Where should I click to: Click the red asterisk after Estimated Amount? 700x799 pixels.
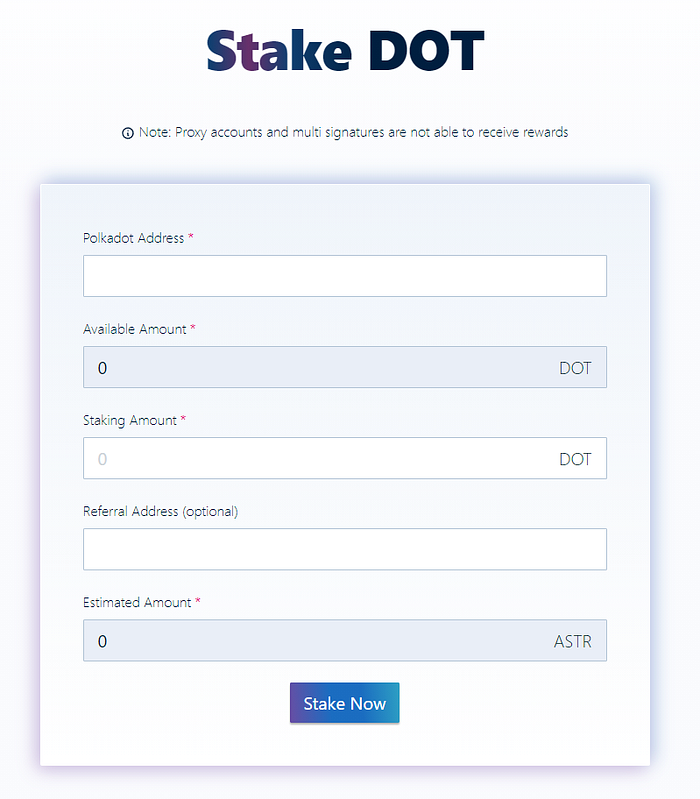click(198, 602)
